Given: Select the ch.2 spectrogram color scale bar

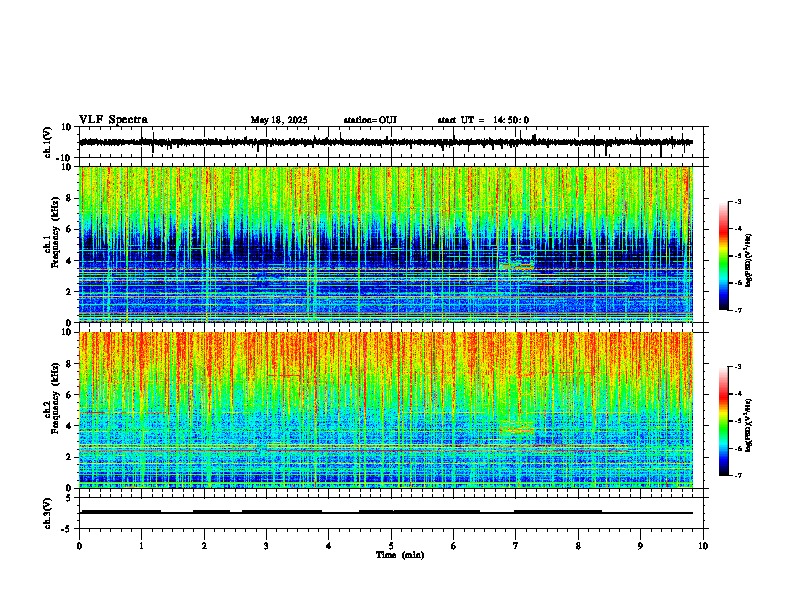Looking at the screenshot, I should point(723,421).
